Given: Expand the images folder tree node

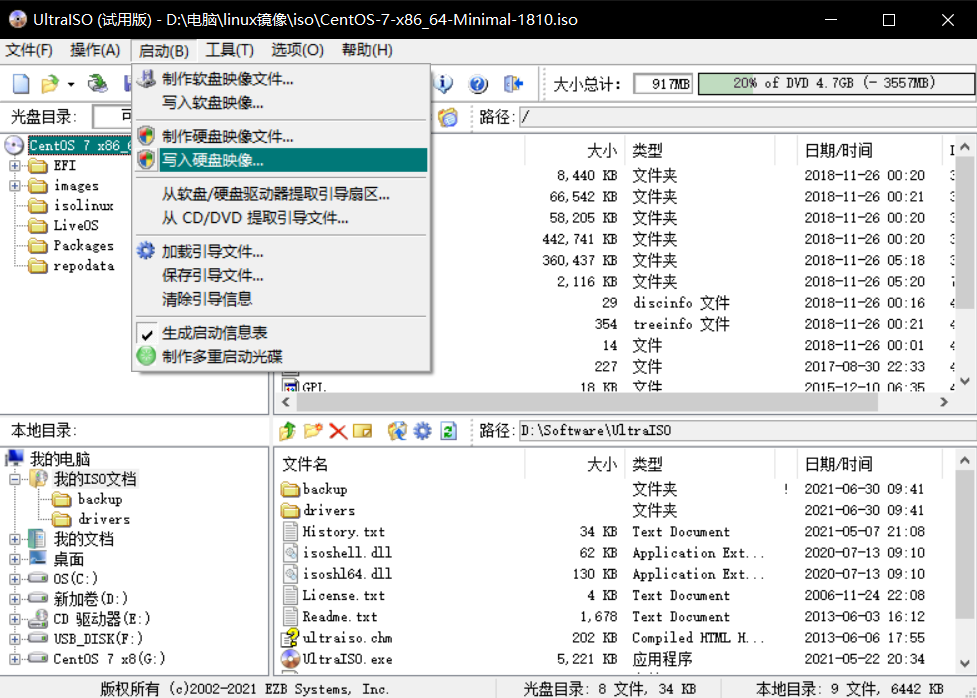Looking at the screenshot, I should 15,186.
